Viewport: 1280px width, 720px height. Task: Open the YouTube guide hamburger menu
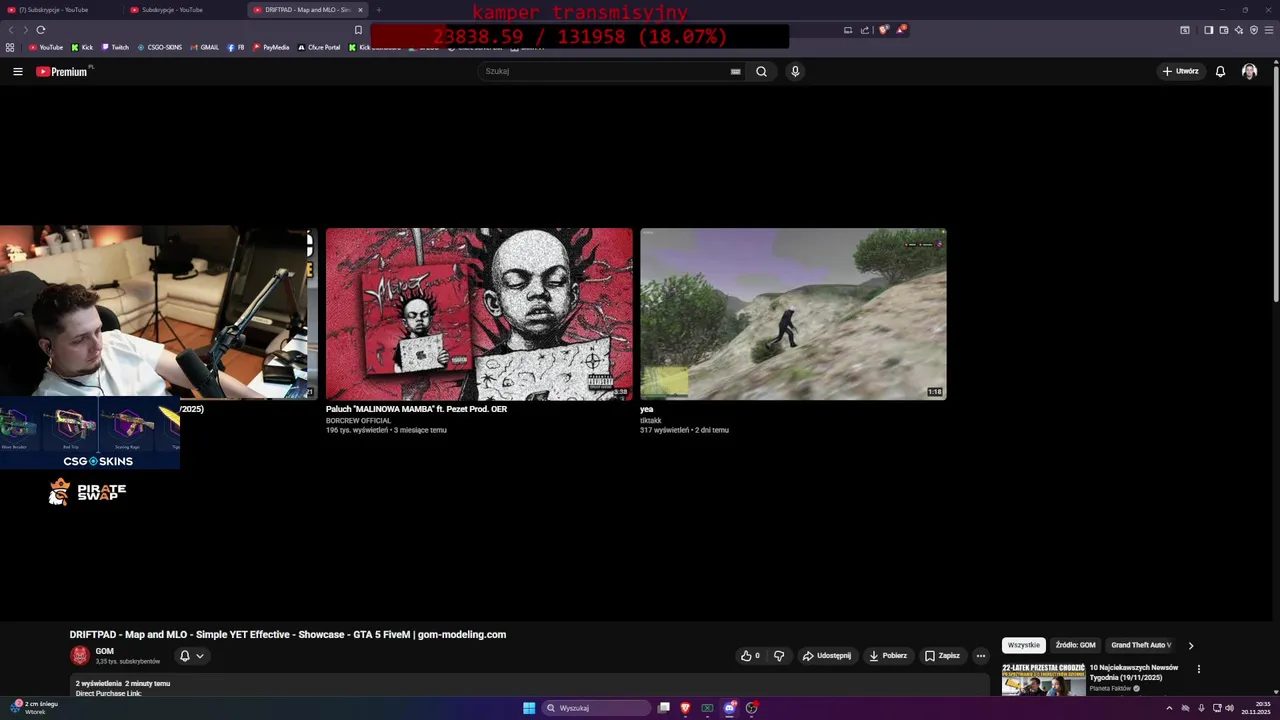(x=17, y=71)
